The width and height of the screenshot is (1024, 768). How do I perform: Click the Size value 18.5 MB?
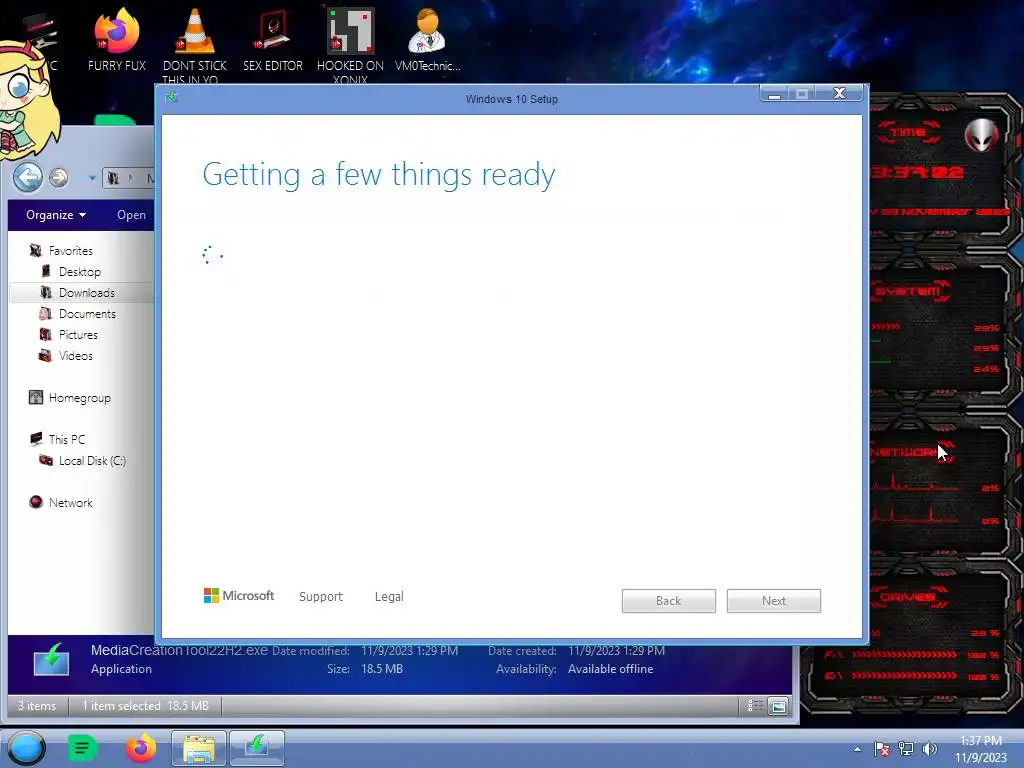pyautogui.click(x=382, y=669)
